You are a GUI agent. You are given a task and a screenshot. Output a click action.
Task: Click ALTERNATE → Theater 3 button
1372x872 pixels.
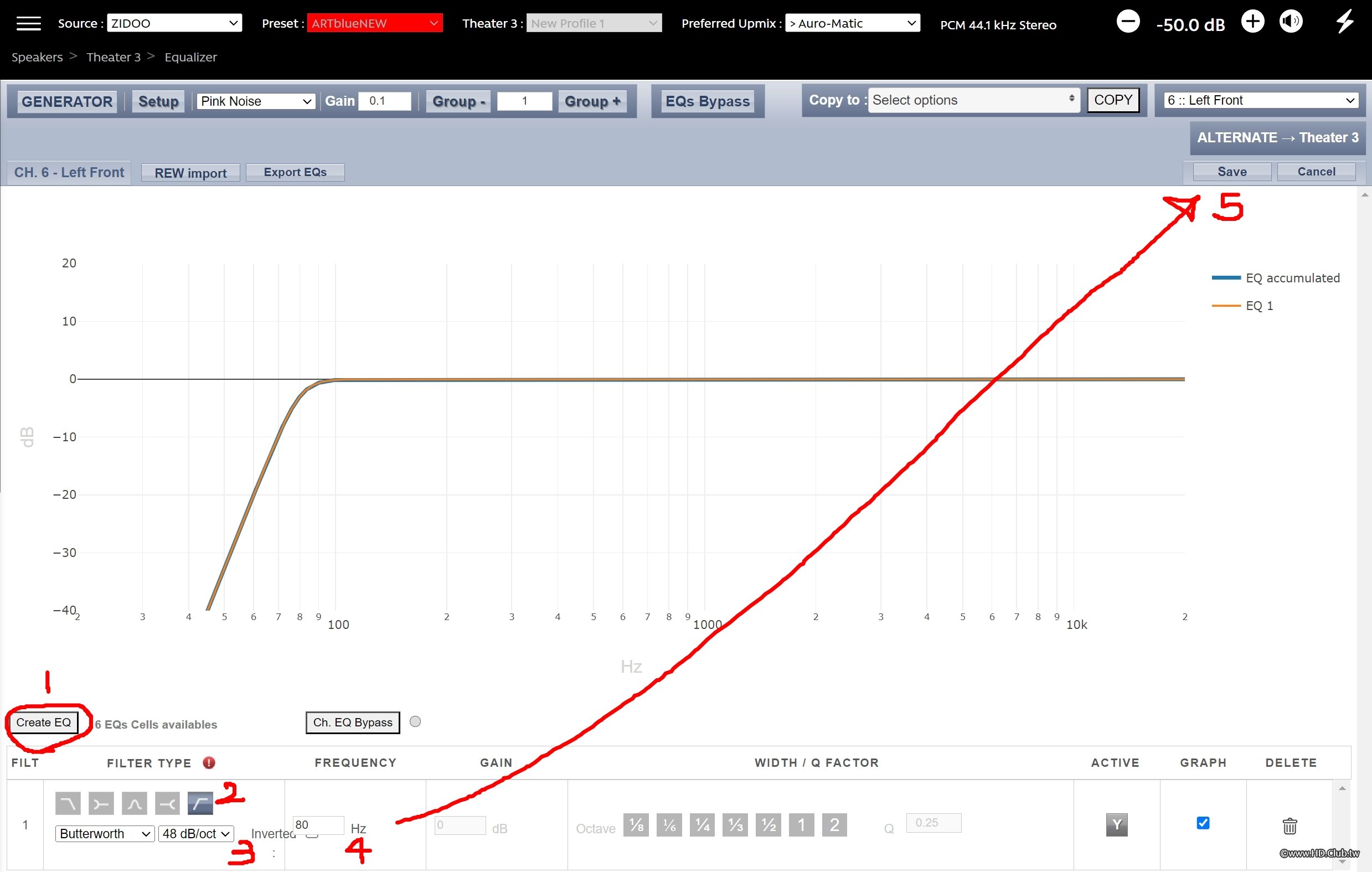1278,138
